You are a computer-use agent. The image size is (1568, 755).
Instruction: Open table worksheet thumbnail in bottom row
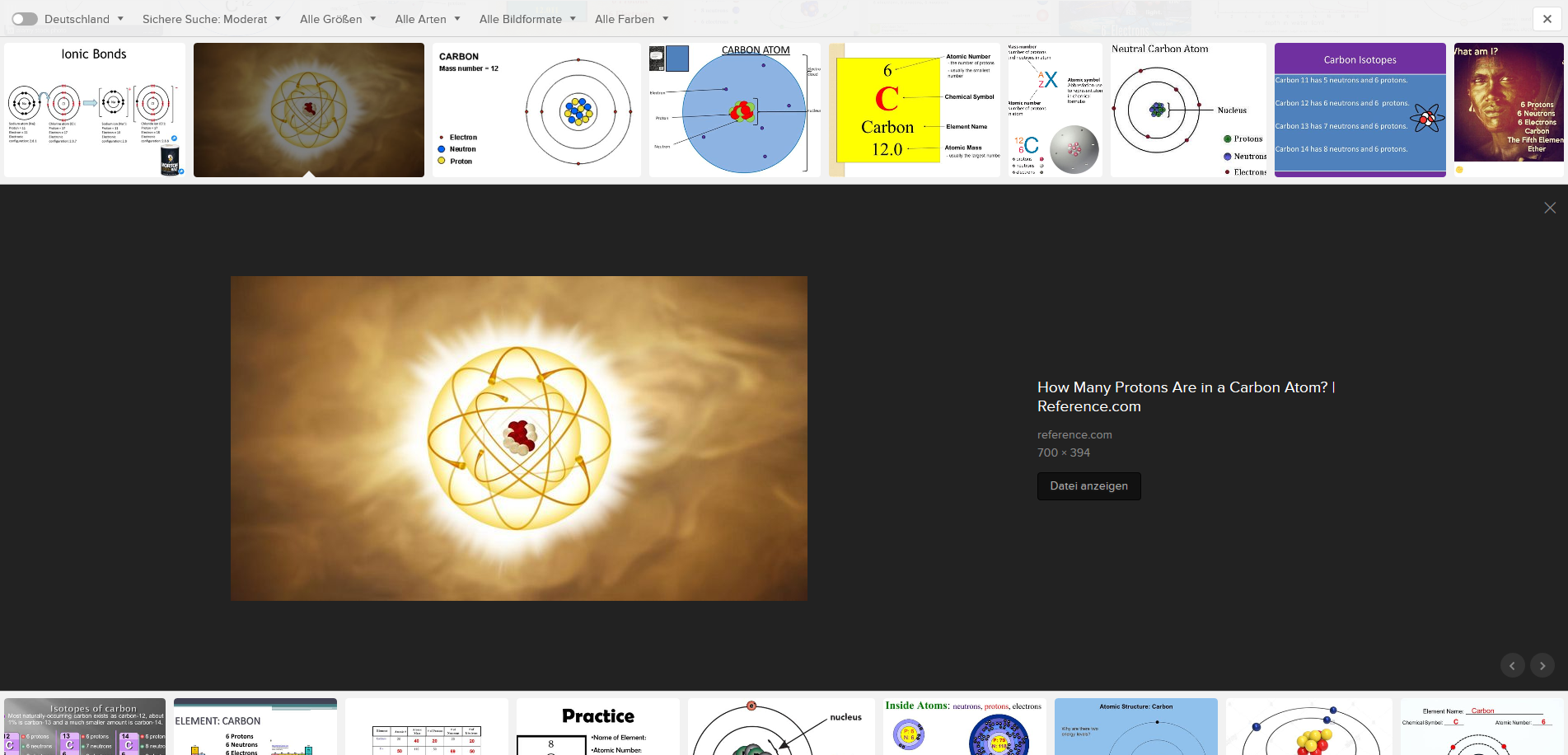(427, 727)
